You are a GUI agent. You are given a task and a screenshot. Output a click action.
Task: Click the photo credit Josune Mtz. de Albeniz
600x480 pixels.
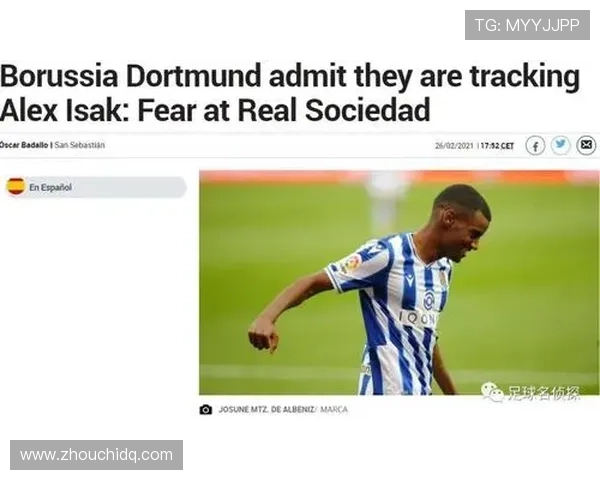(266, 410)
